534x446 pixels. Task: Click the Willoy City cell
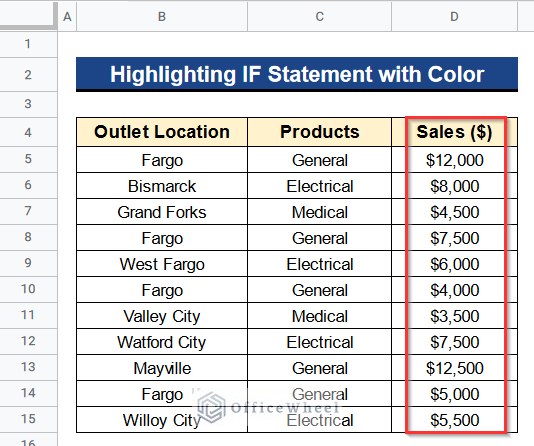point(162,420)
